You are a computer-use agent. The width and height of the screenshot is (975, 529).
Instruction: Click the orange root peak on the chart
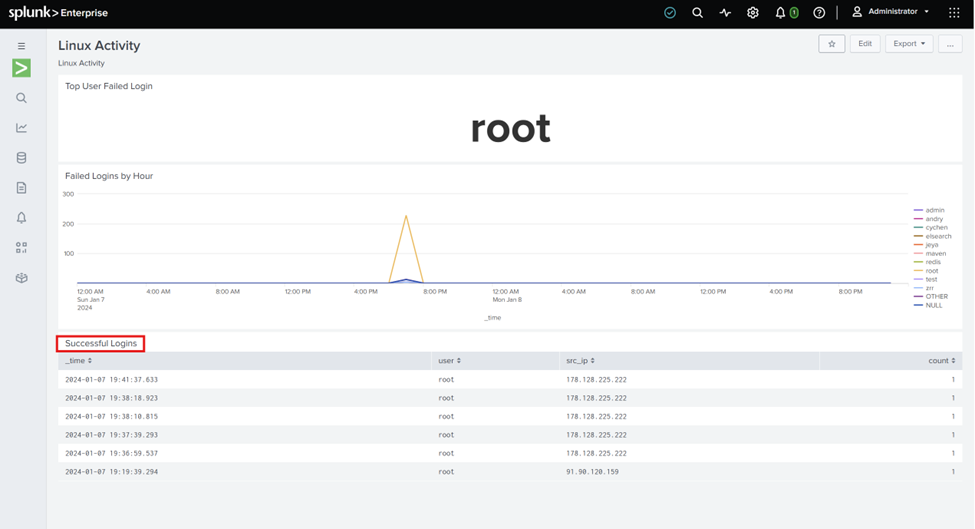(x=406, y=217)
